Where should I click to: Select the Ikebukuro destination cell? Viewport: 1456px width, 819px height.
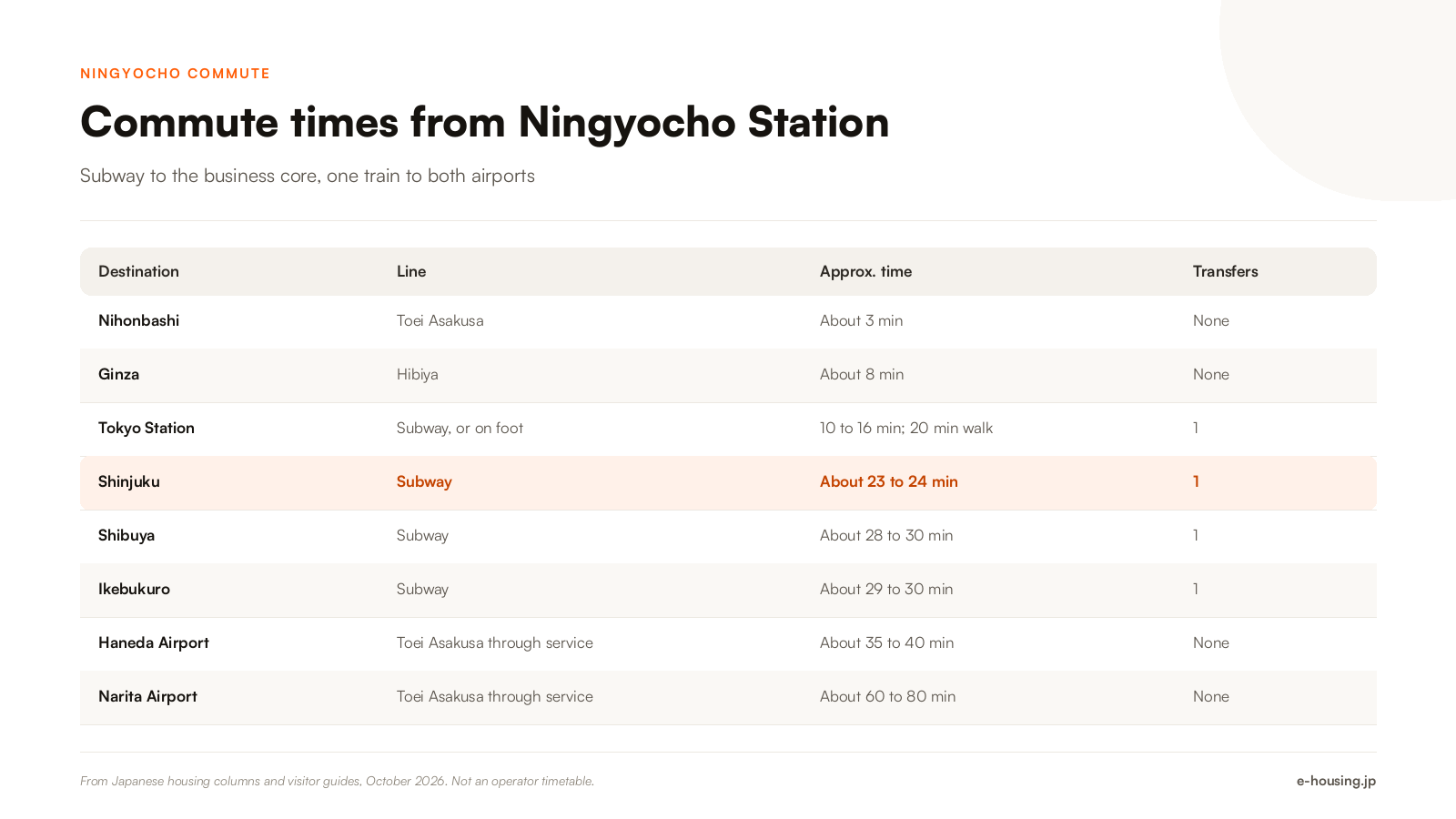(134, 589)
